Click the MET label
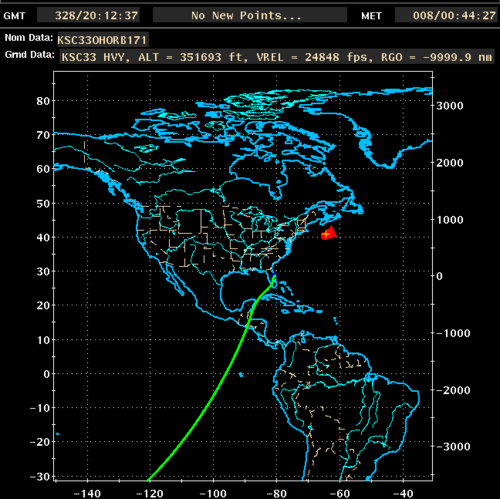 [371, 16]
